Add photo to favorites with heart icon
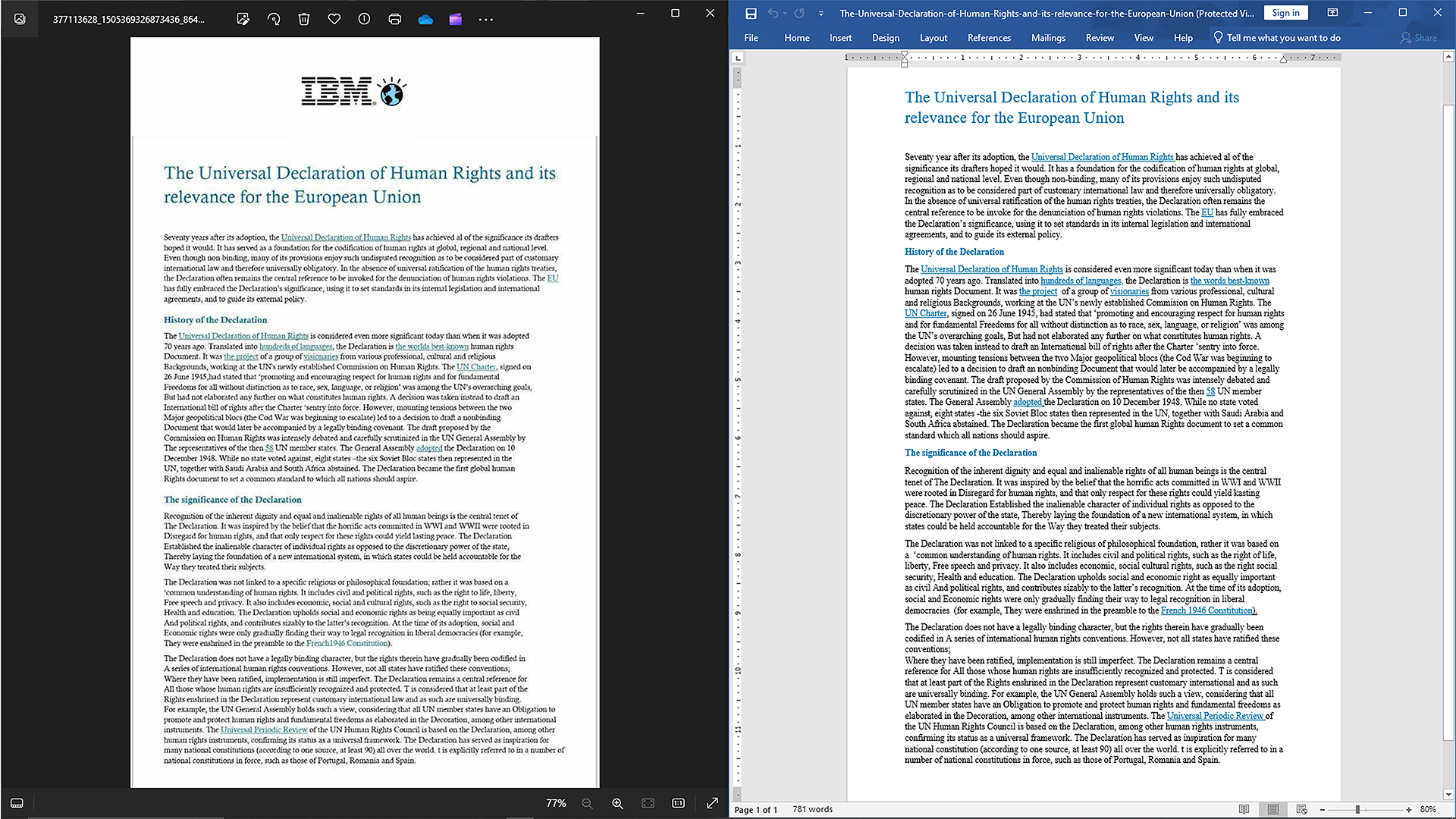 click(334, 19)
